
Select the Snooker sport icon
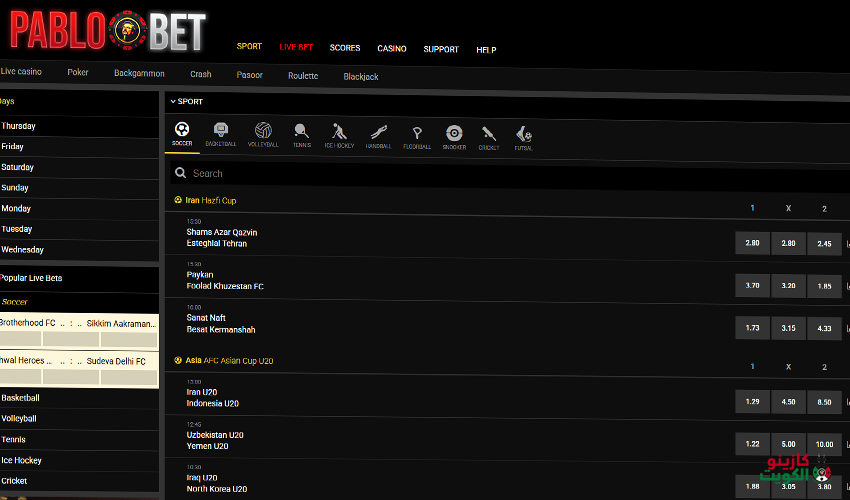(x=454, y=134)
